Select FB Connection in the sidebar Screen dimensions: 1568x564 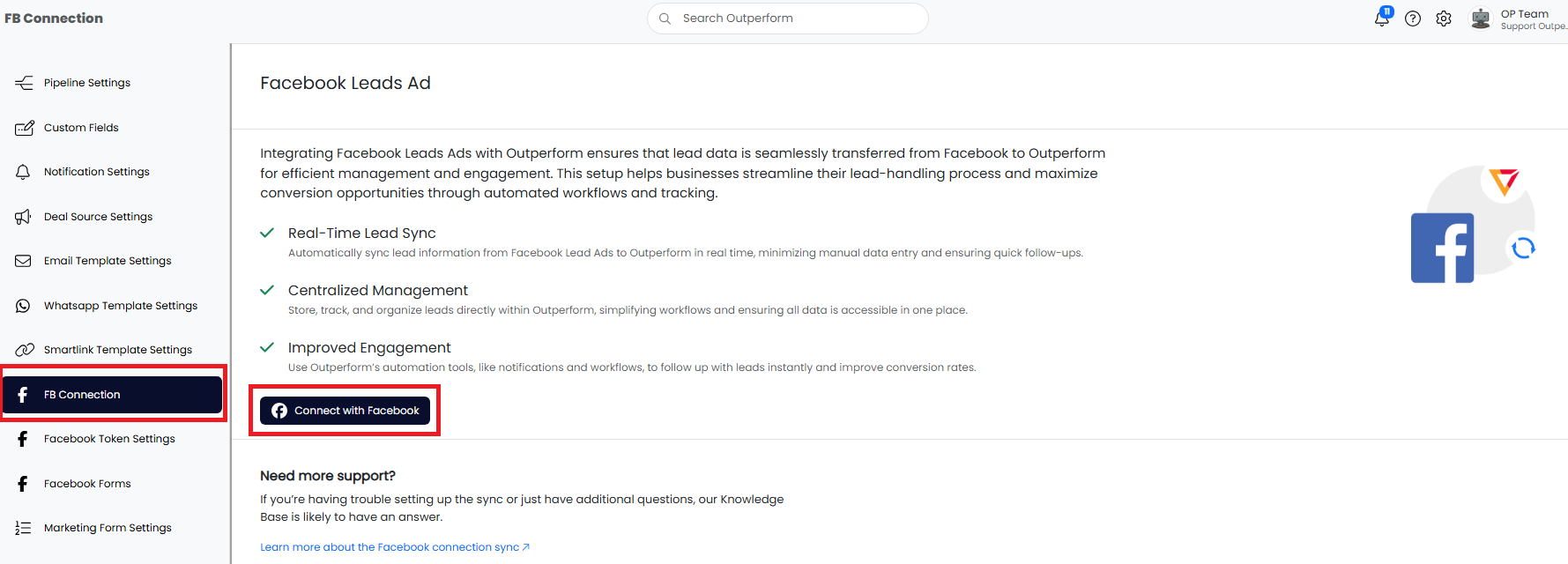[x=112, y=395]
